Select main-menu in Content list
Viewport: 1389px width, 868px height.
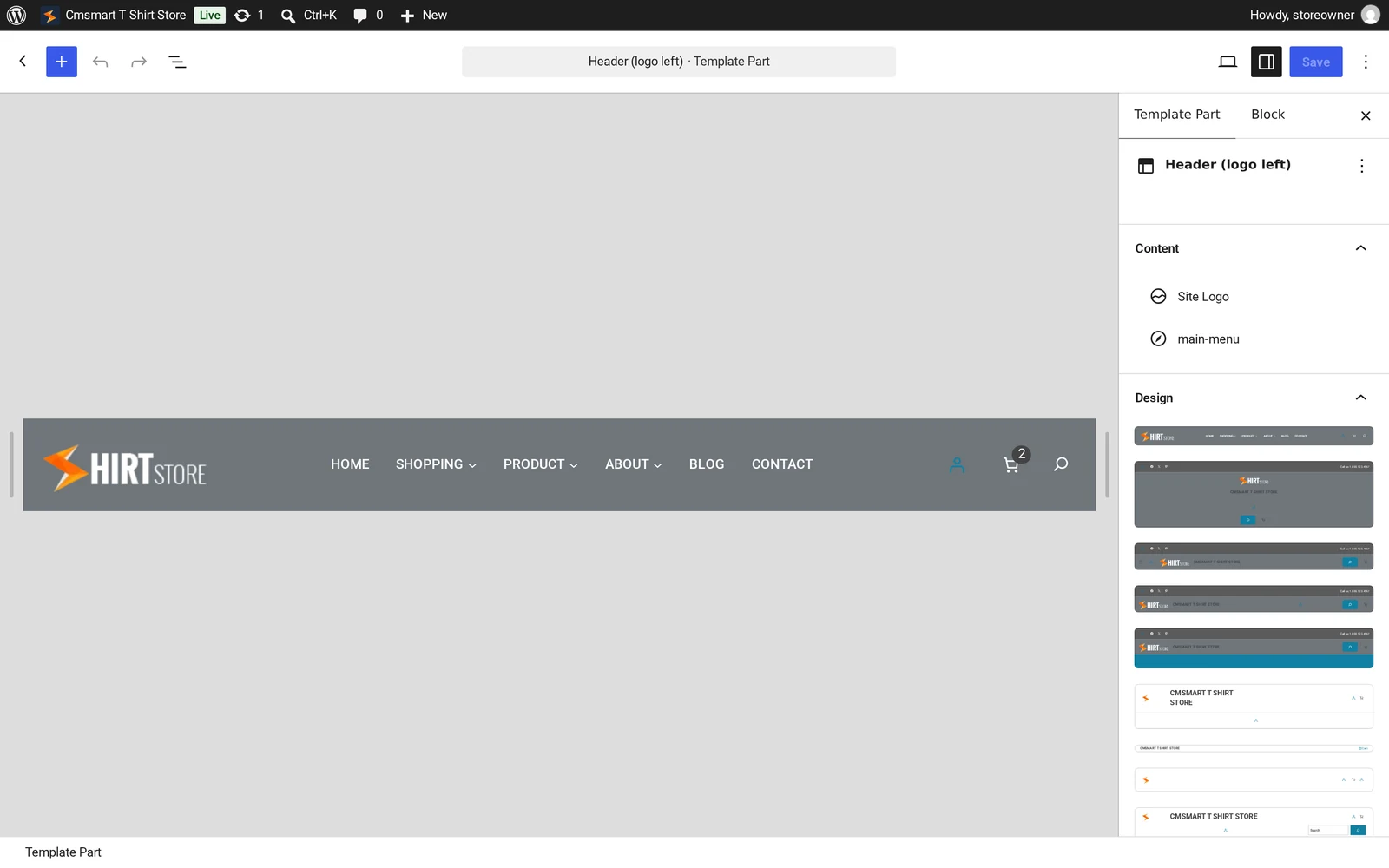pyautogui.click(x=1254, y=339)
